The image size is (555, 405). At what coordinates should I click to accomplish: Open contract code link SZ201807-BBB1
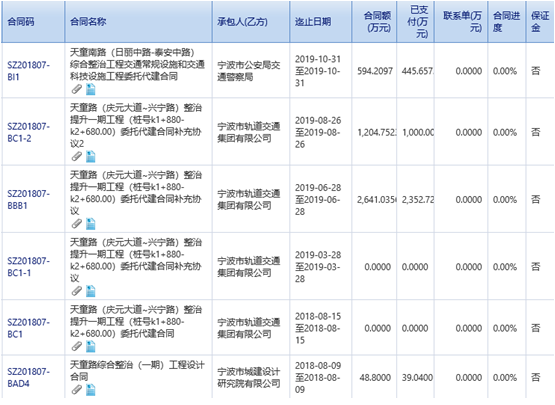29,200
